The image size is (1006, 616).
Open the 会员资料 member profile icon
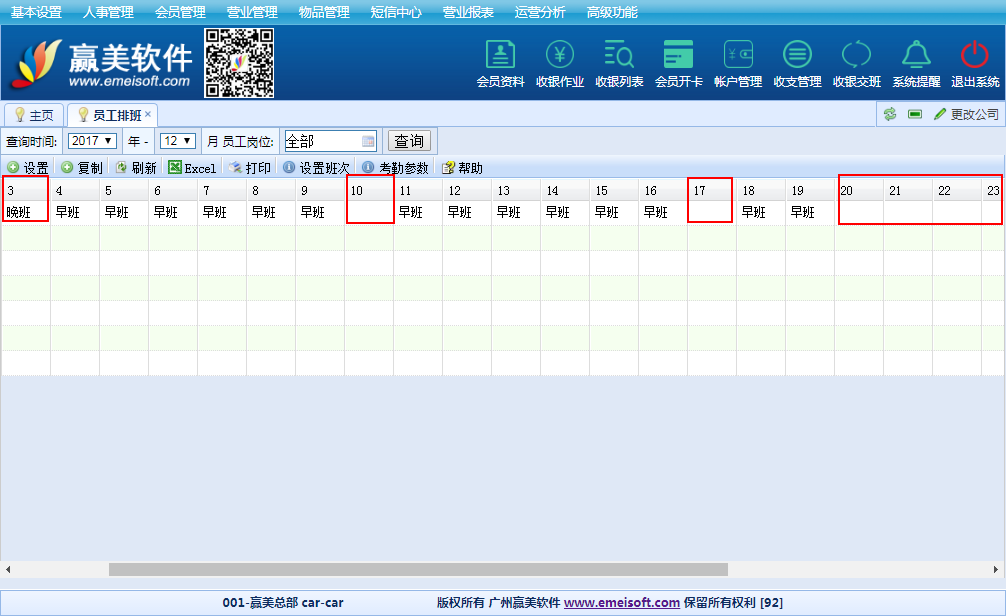(x=500, y=56)
